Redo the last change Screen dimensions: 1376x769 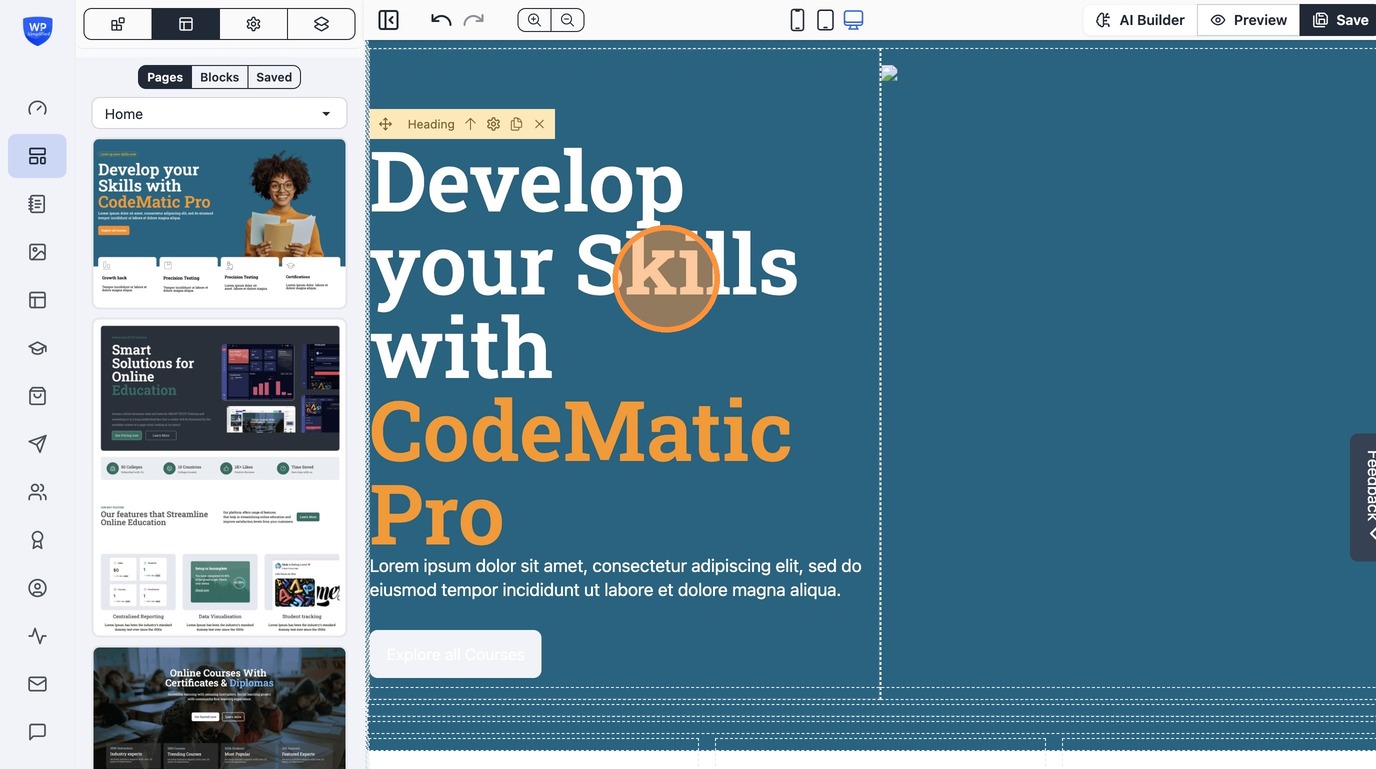click(473, 20)
